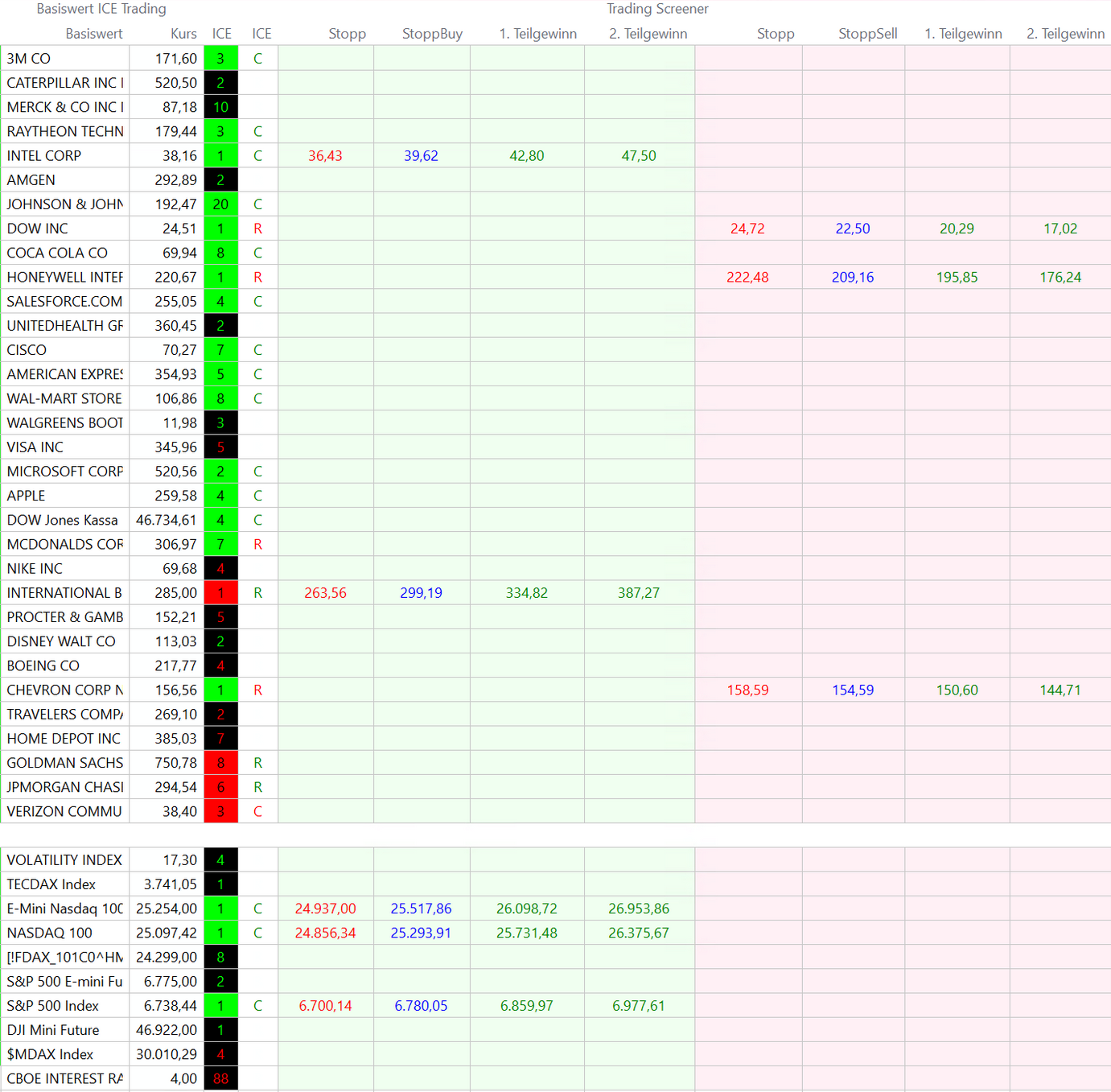
Task: Click red ICE cell in INTERNATIONAL B row
Action: coord(220,593)
